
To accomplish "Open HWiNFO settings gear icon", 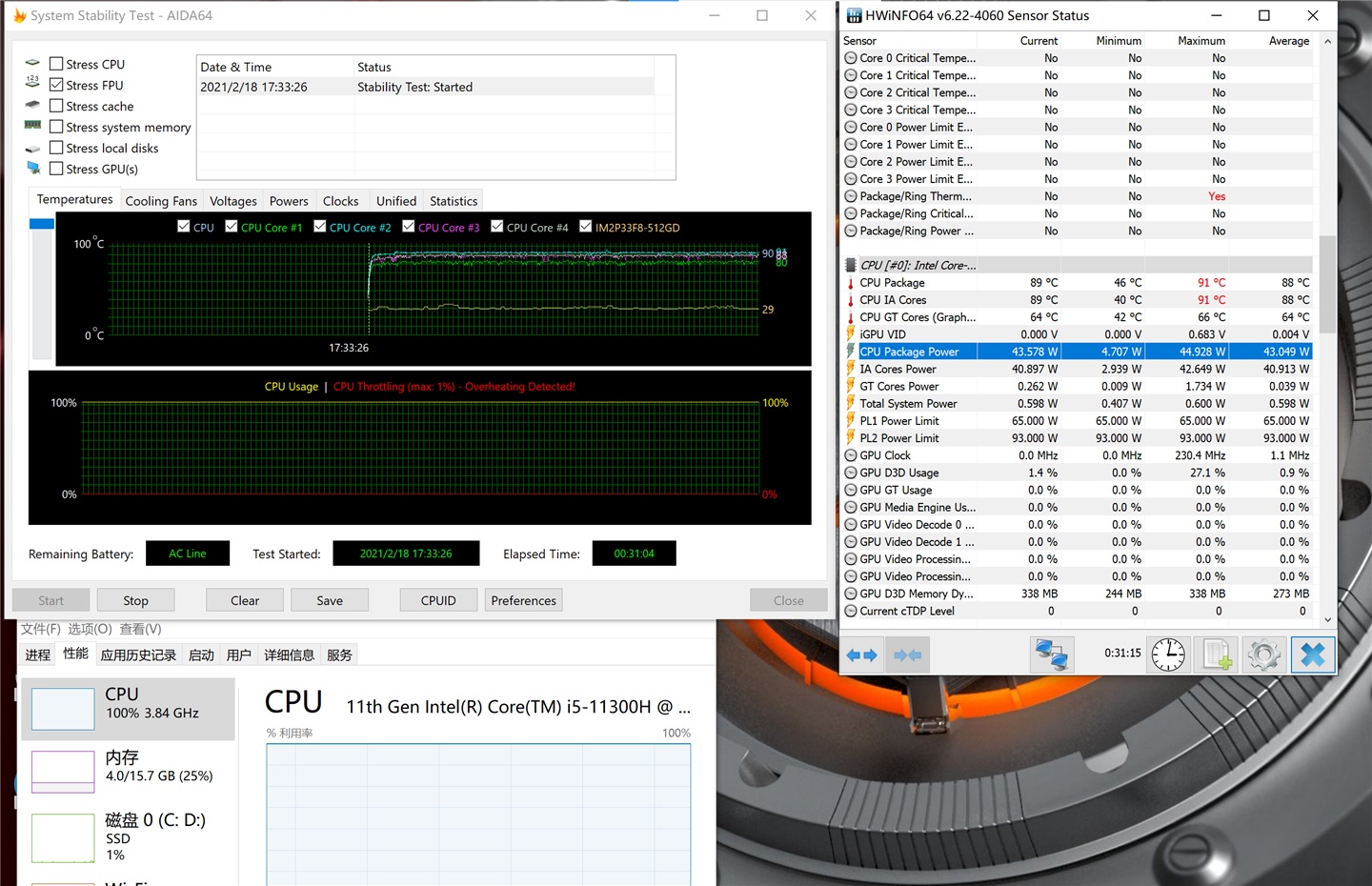I will [x=1264, y=655].
